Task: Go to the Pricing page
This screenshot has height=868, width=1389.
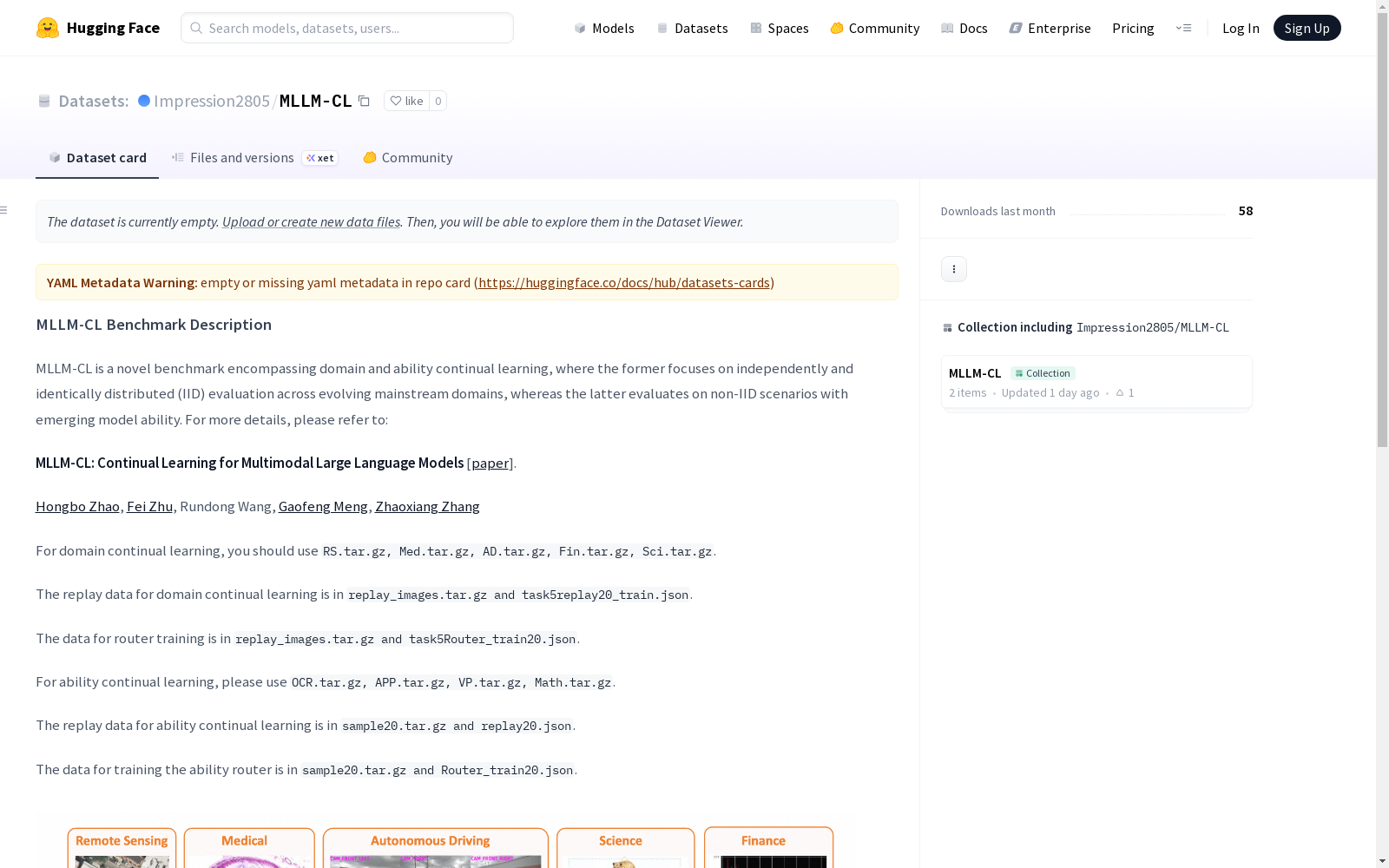Action: 1133,28
